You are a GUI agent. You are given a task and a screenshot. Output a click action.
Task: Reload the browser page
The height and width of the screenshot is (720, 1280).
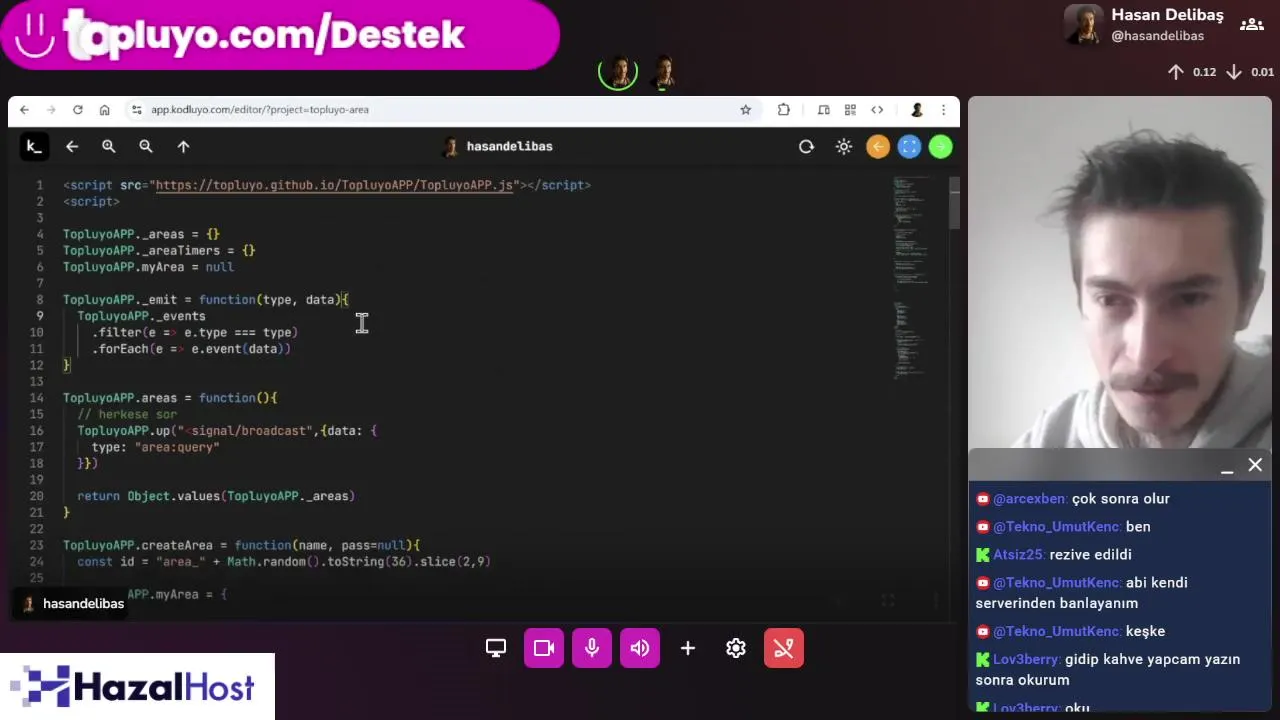78,110
